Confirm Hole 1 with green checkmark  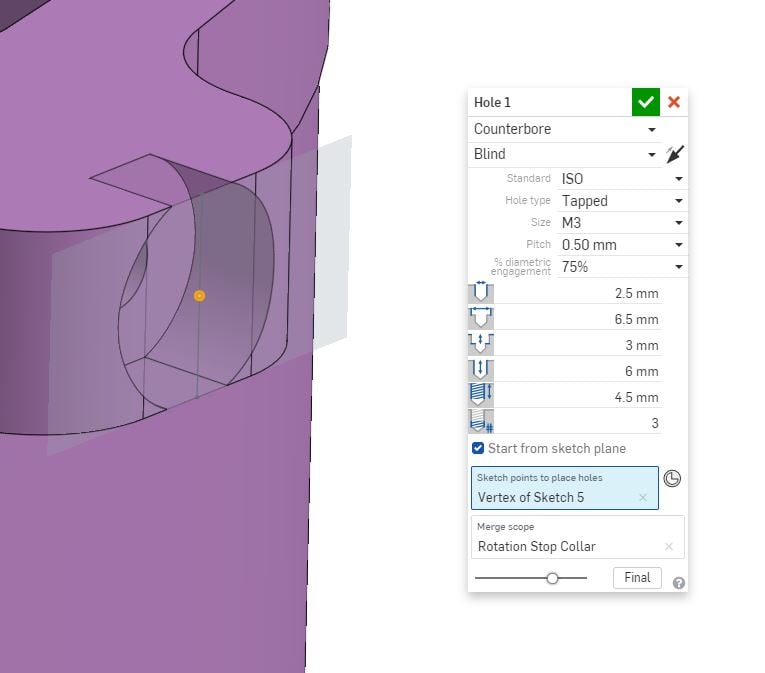click(x=645, y=102)
